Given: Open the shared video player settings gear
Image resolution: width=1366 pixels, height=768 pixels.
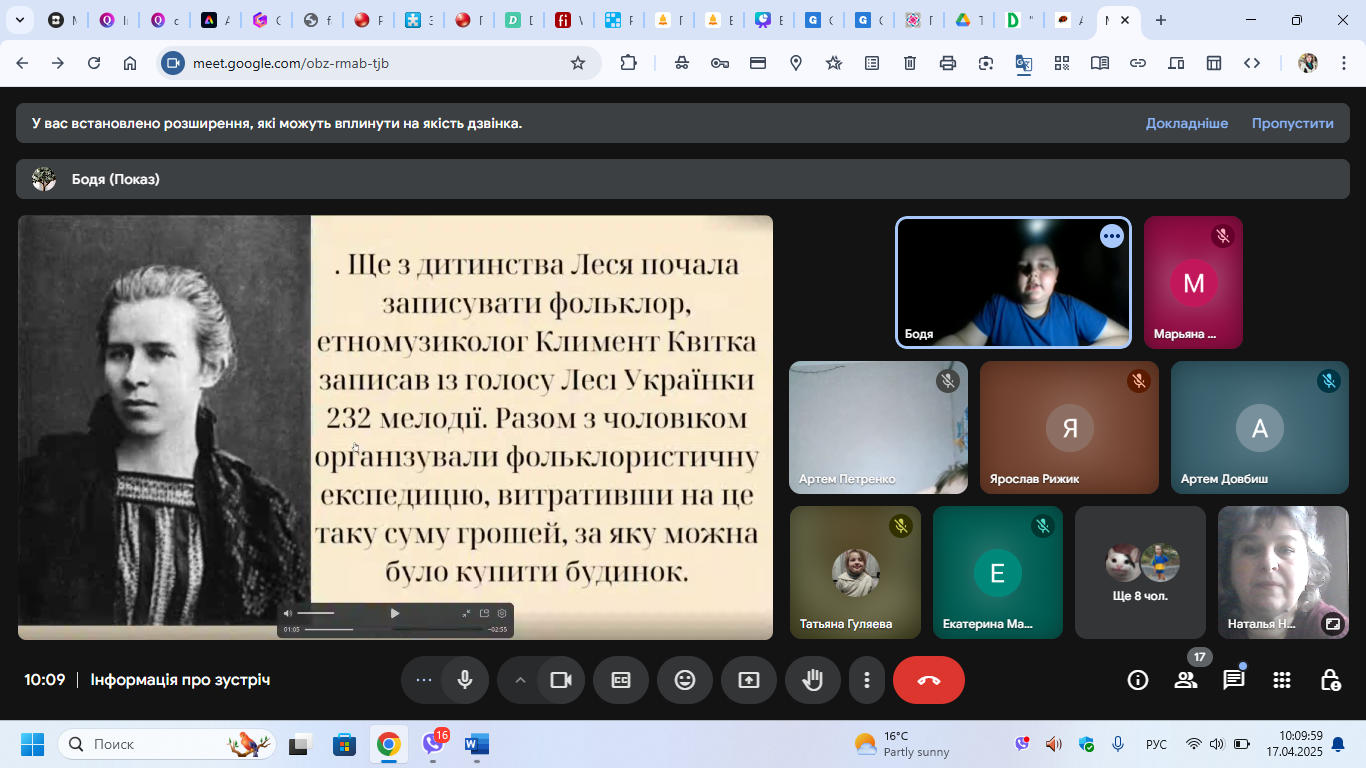Looking at the screenshot, I should point(502,613).
